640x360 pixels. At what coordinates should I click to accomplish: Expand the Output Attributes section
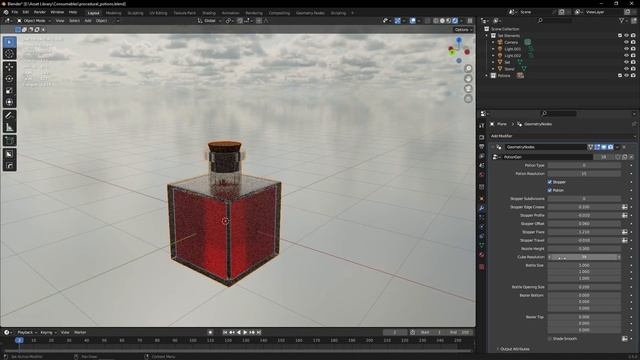tap(514, 349)
